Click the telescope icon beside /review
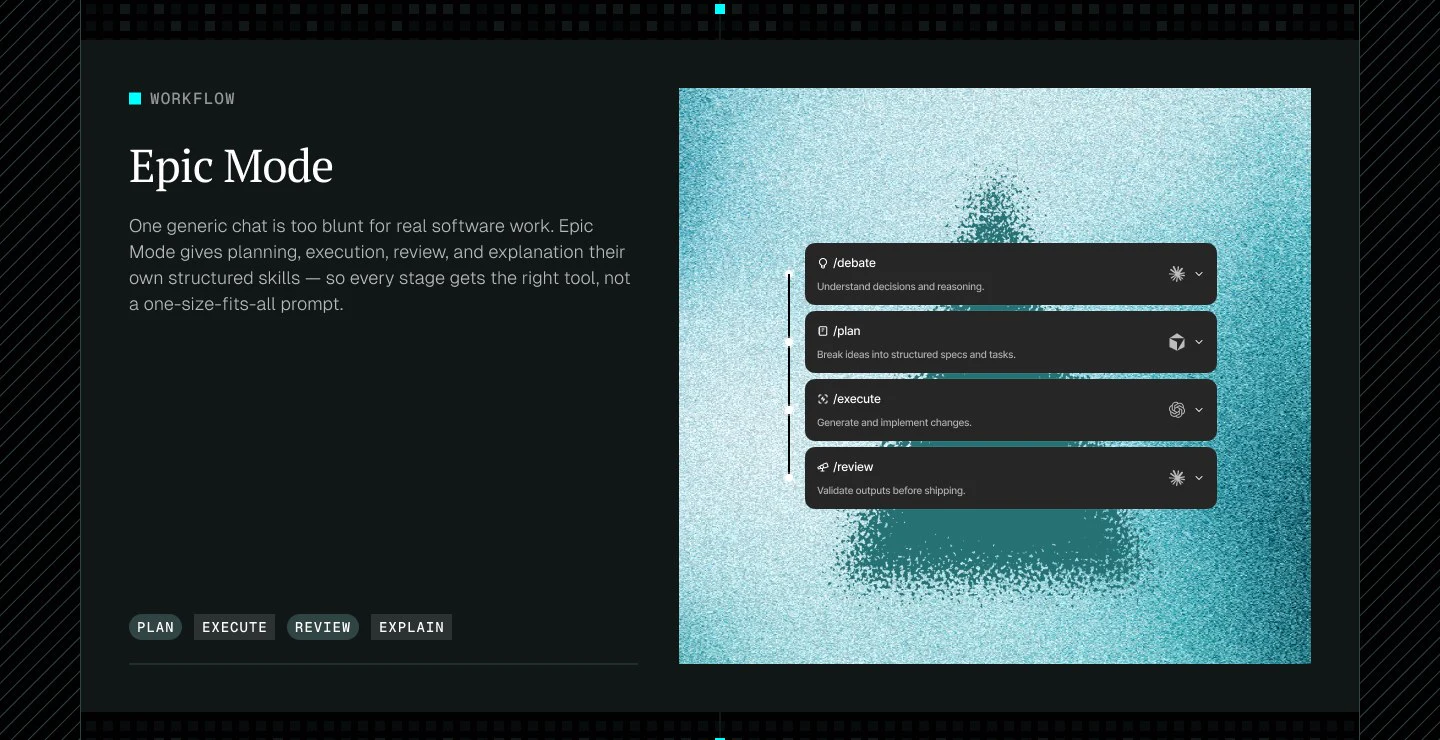This screenshot has width=1440, height=740. pos(823,467)
